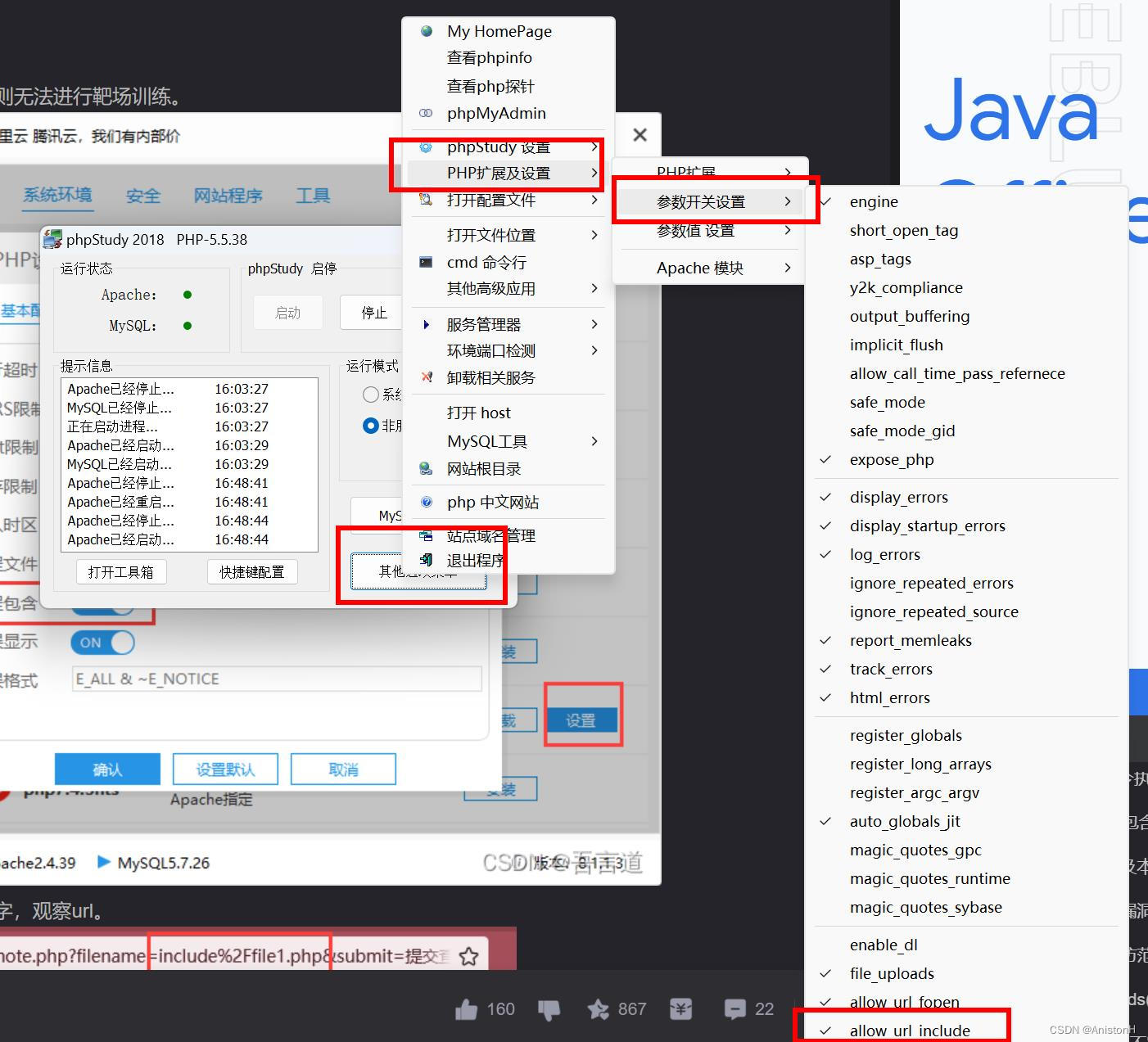Screen dimensions: 1148x1042
Task: Click the phpMyAdmin link icon
Action: [426, 113]
